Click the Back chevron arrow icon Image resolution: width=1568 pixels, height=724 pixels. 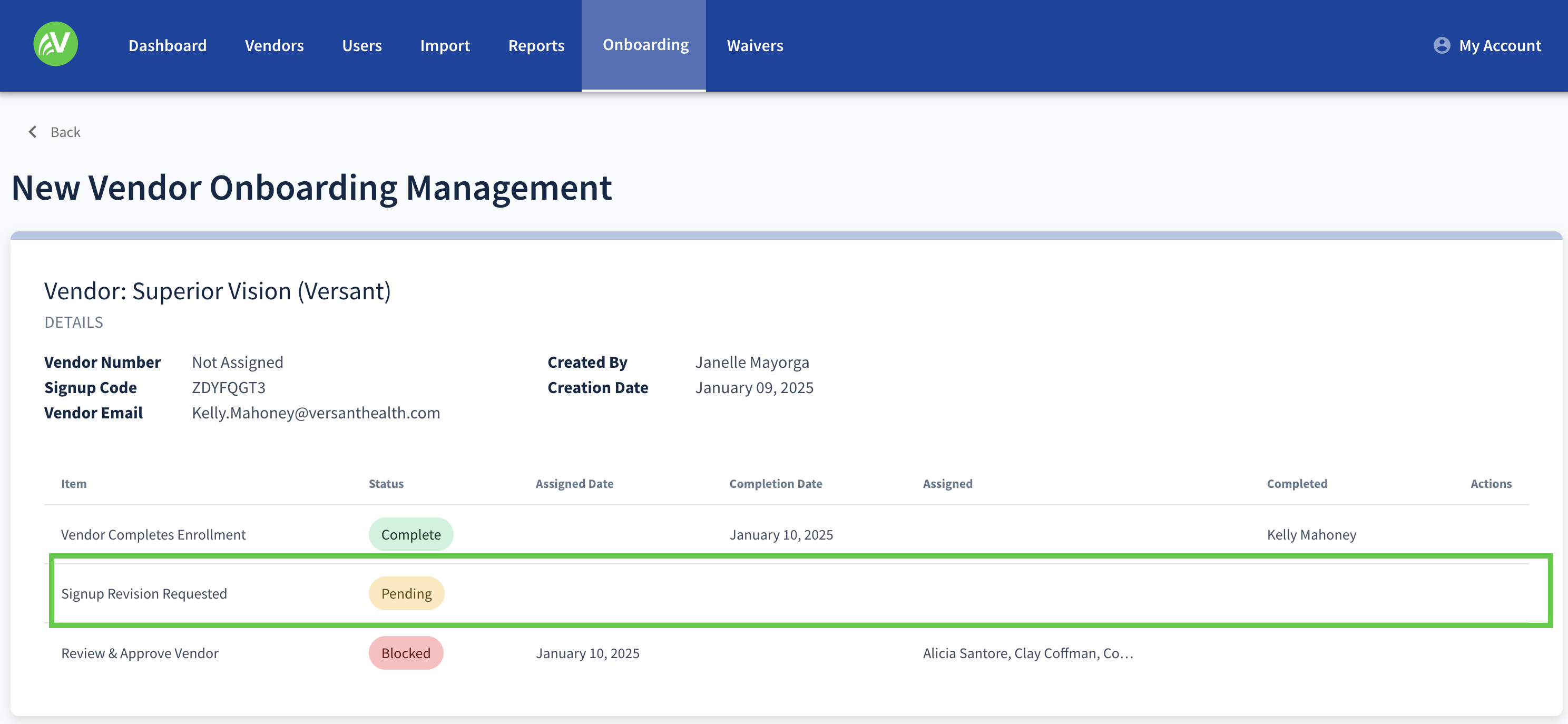(33, 132)
